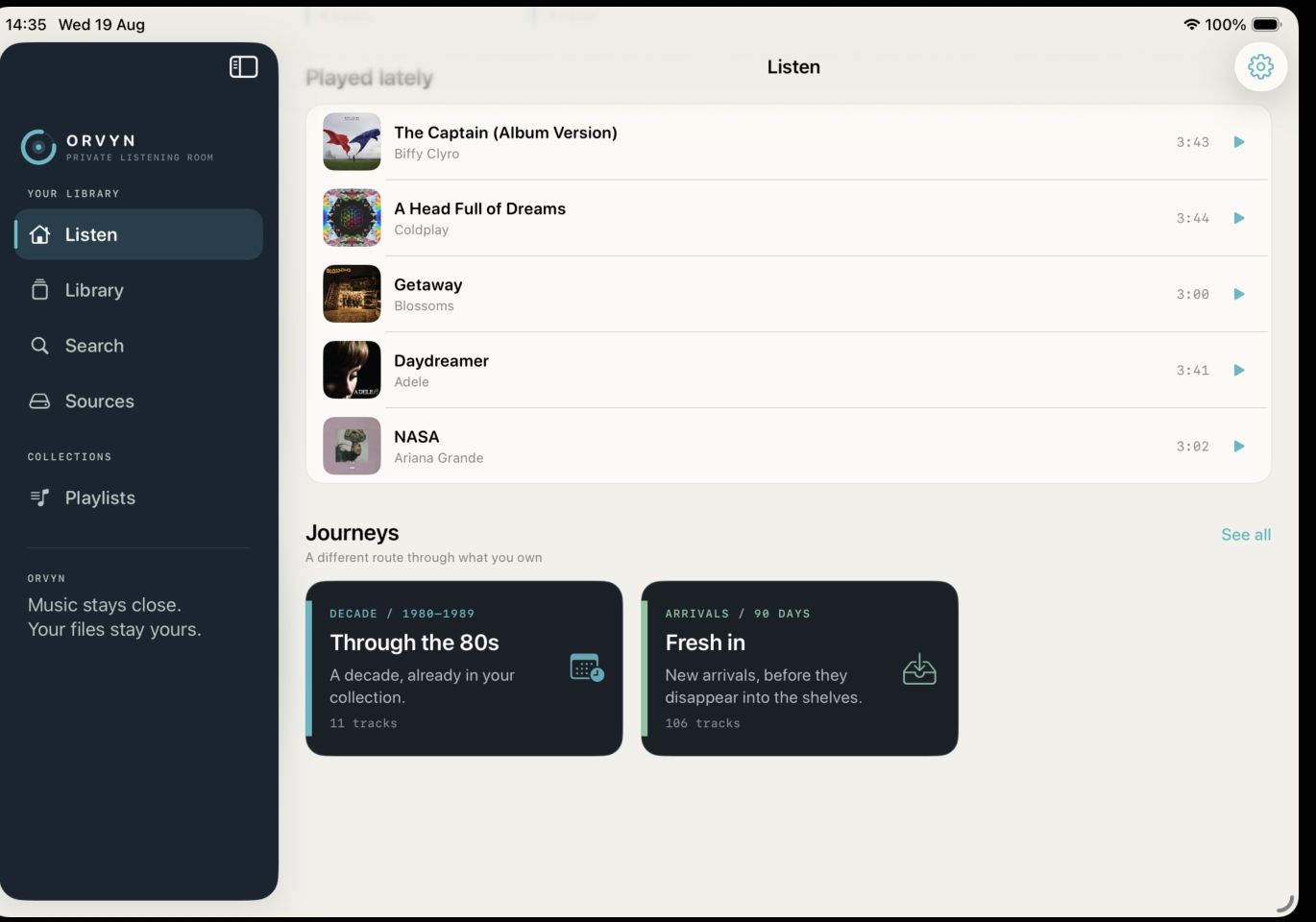Toggle the sidebar panel icon

pyautogui.click(x=244, y=66)
